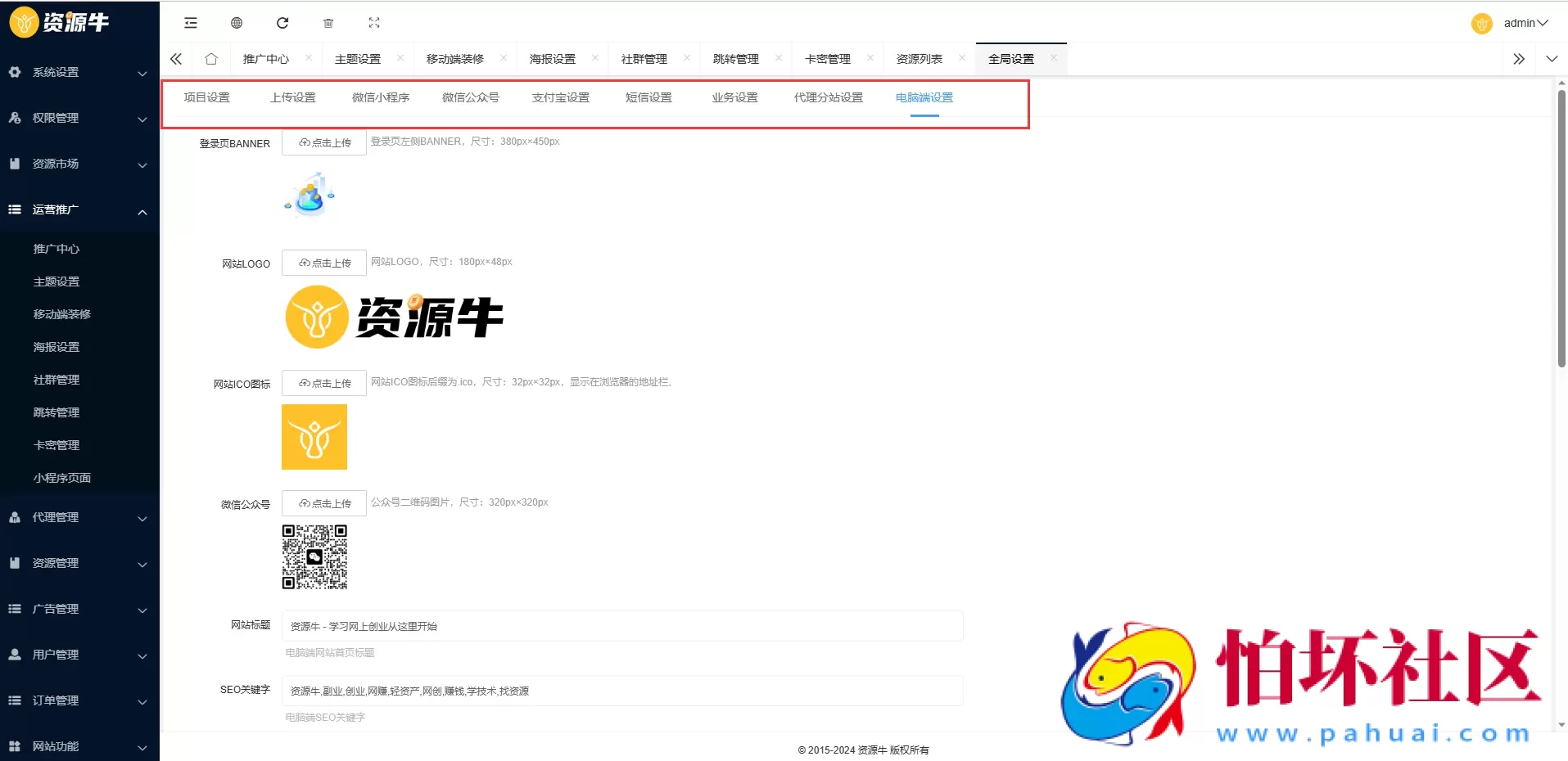The width and height of the screenshot is (1568, 761).
Task: Click the home icon in the tab bar
Action: click(x=210, y=58)
